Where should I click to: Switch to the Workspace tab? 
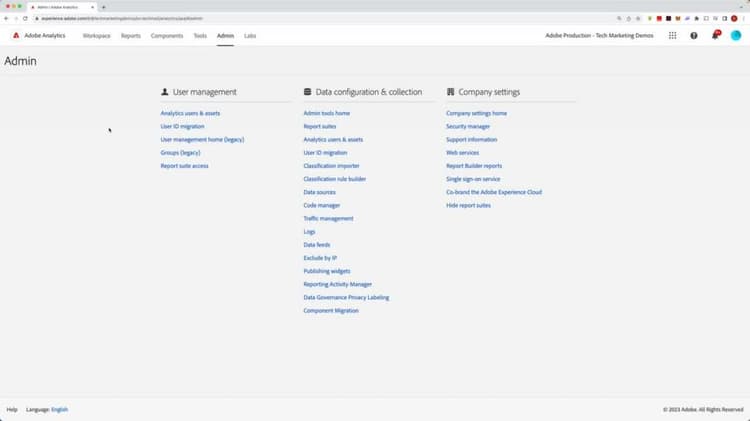coord(97,36)
